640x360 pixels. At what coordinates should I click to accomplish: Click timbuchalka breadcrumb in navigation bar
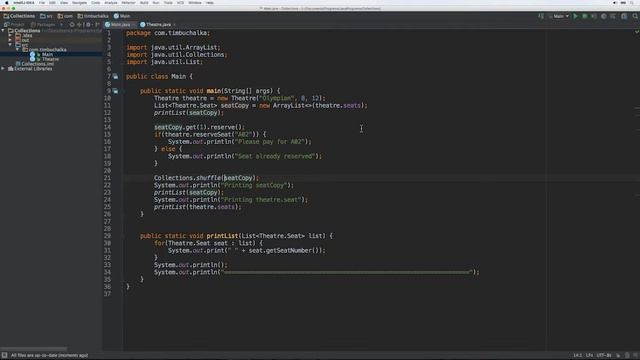tap(93, 16)
